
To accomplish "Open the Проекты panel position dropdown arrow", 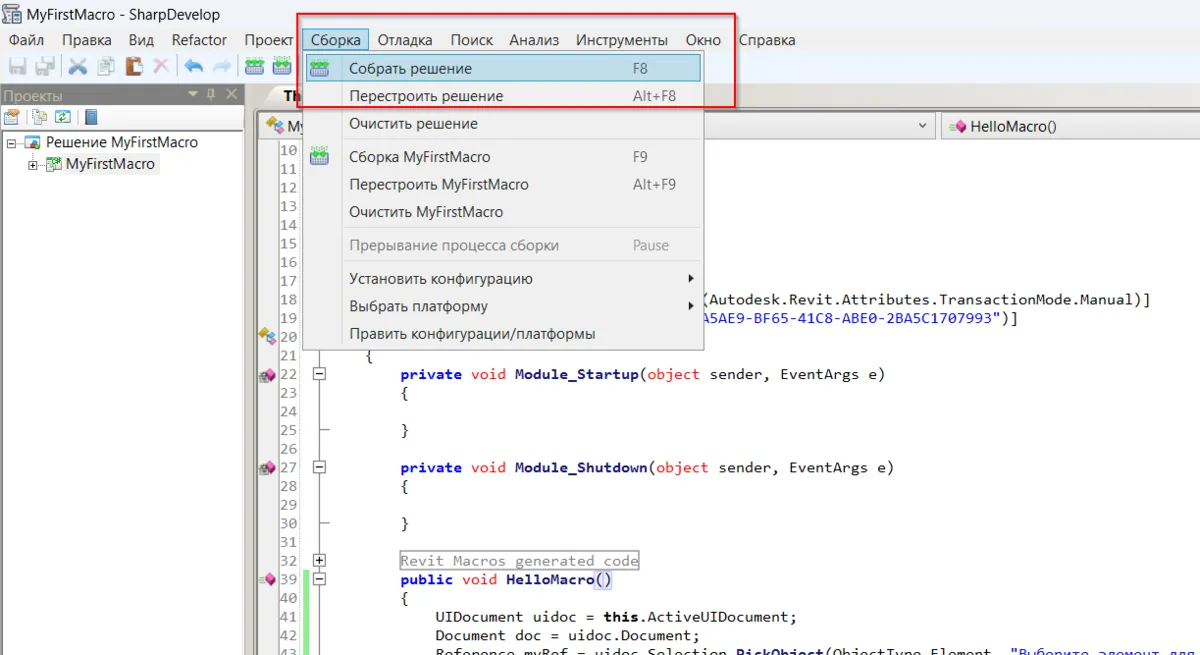I will pos(193,94).
